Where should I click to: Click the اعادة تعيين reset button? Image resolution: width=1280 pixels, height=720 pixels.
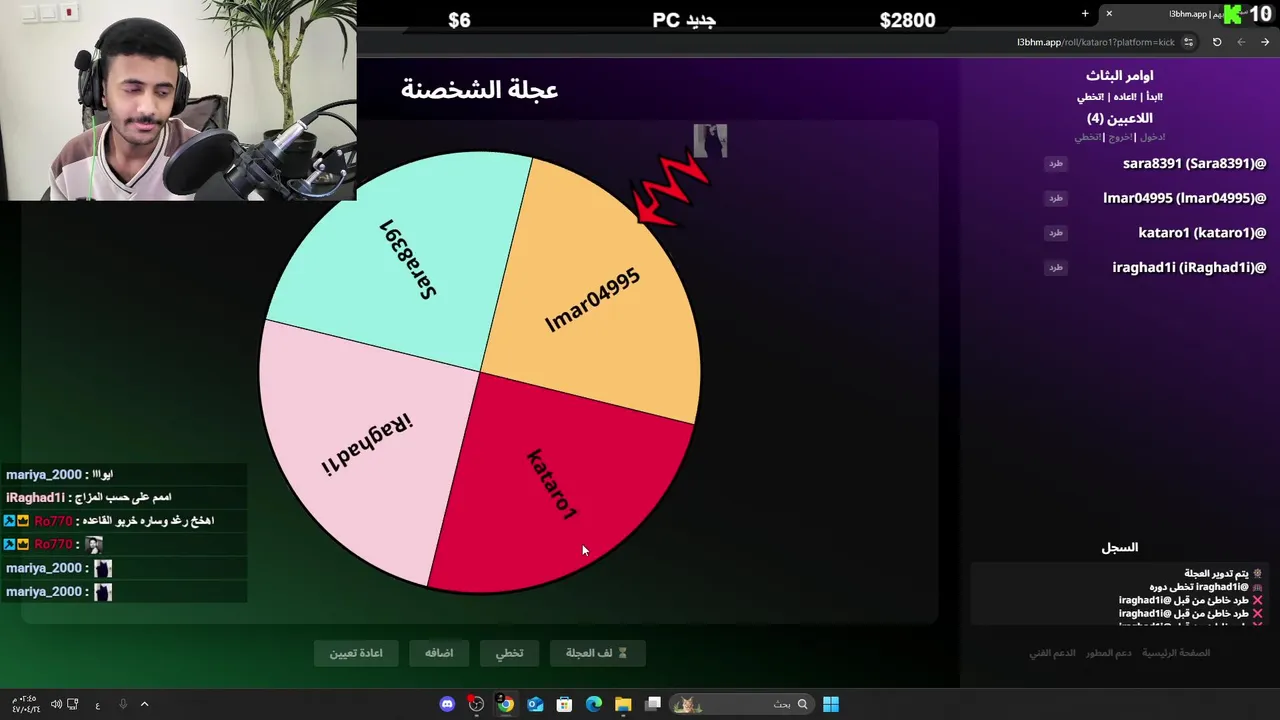click(x=356, y=653)
